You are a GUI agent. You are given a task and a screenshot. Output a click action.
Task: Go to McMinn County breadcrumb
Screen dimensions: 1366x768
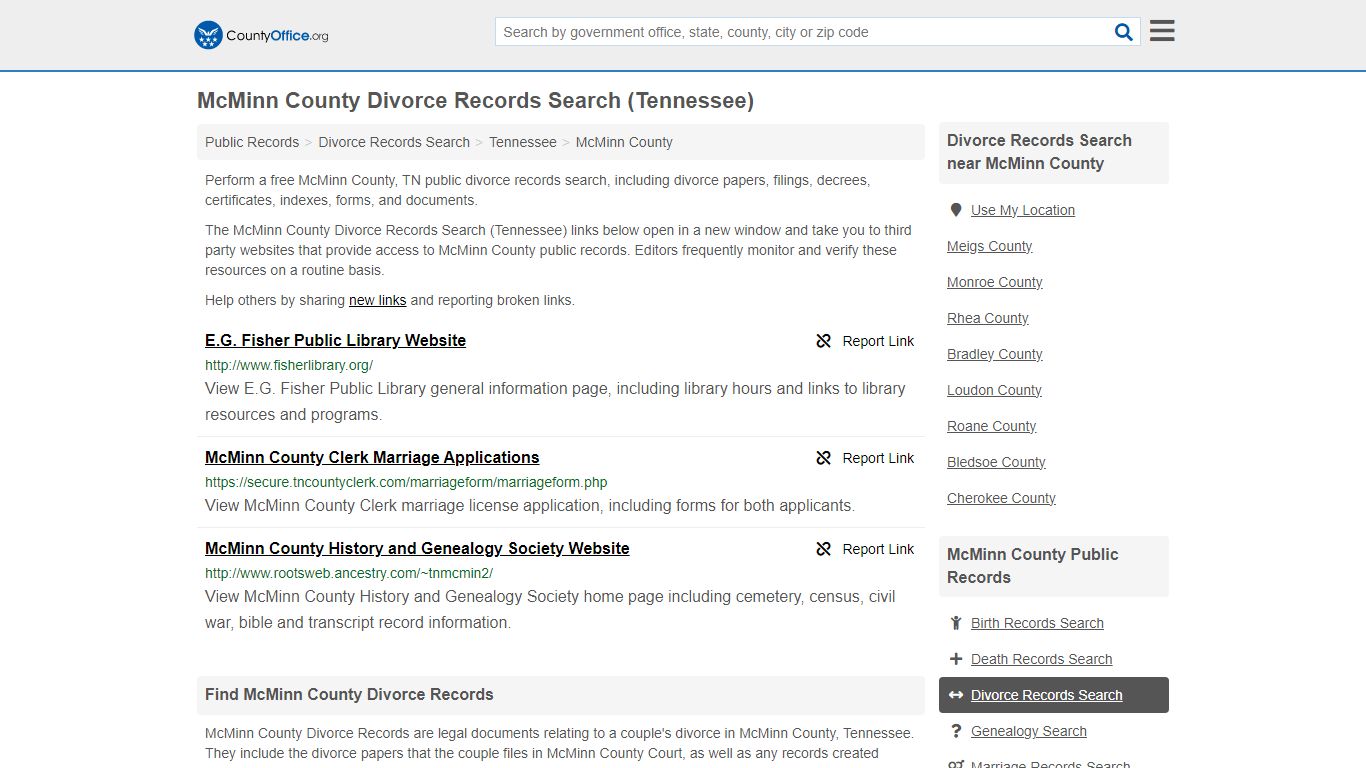pyautogui.click(x=624, y=142)
